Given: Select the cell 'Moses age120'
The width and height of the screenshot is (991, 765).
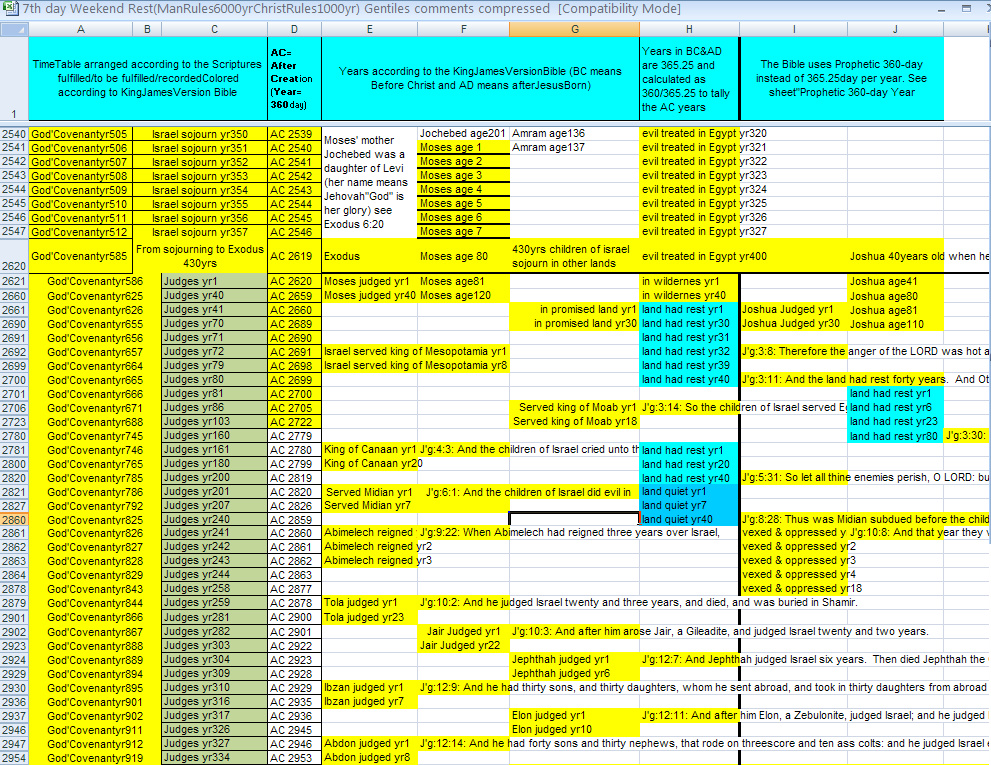Looking at the screenshot, I should tap(463, 295).
